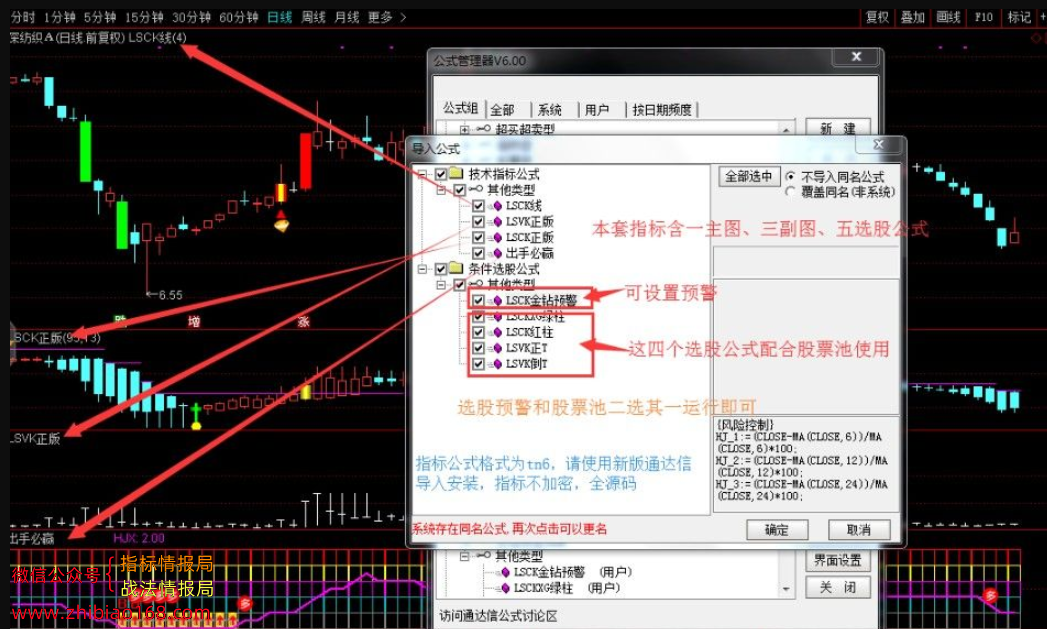Click the purple formula icon beside LSCK线

click(x=497, y=206)
